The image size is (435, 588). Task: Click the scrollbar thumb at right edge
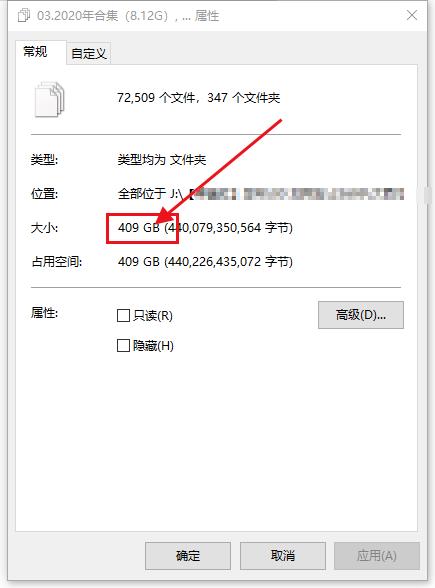[427, 194]
